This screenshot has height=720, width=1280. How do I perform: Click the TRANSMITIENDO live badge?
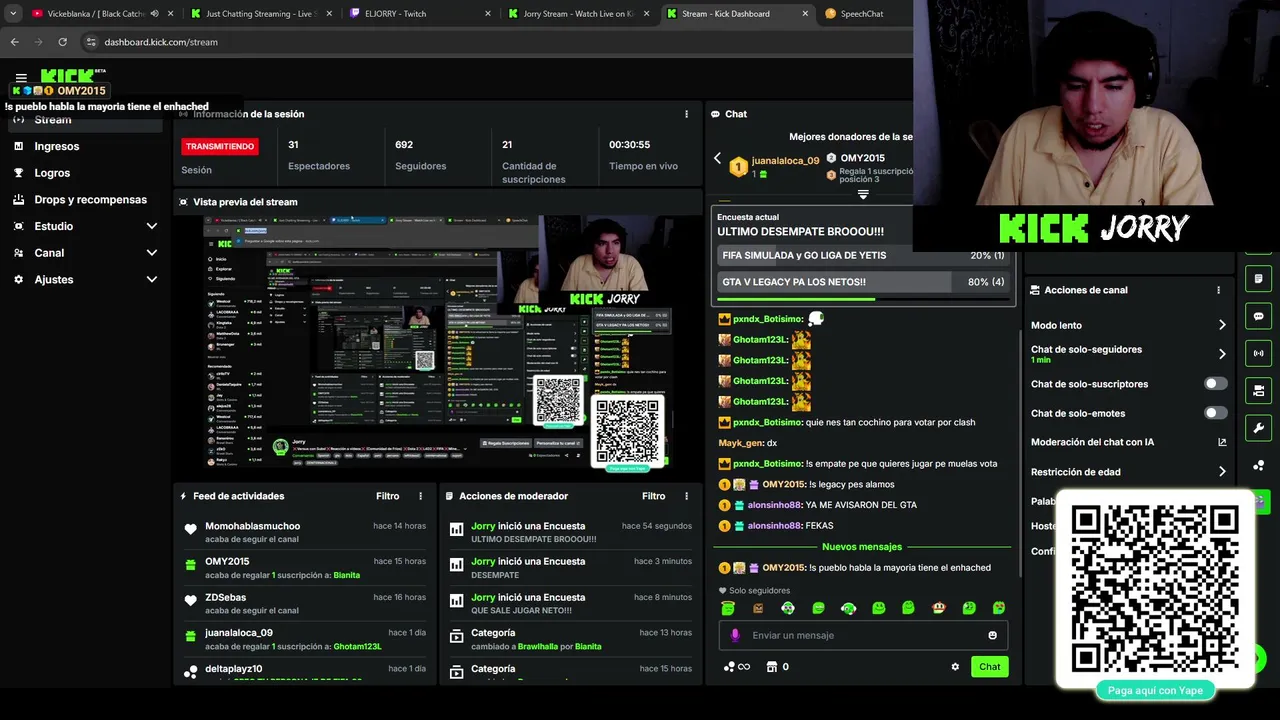tap(220, 146)
